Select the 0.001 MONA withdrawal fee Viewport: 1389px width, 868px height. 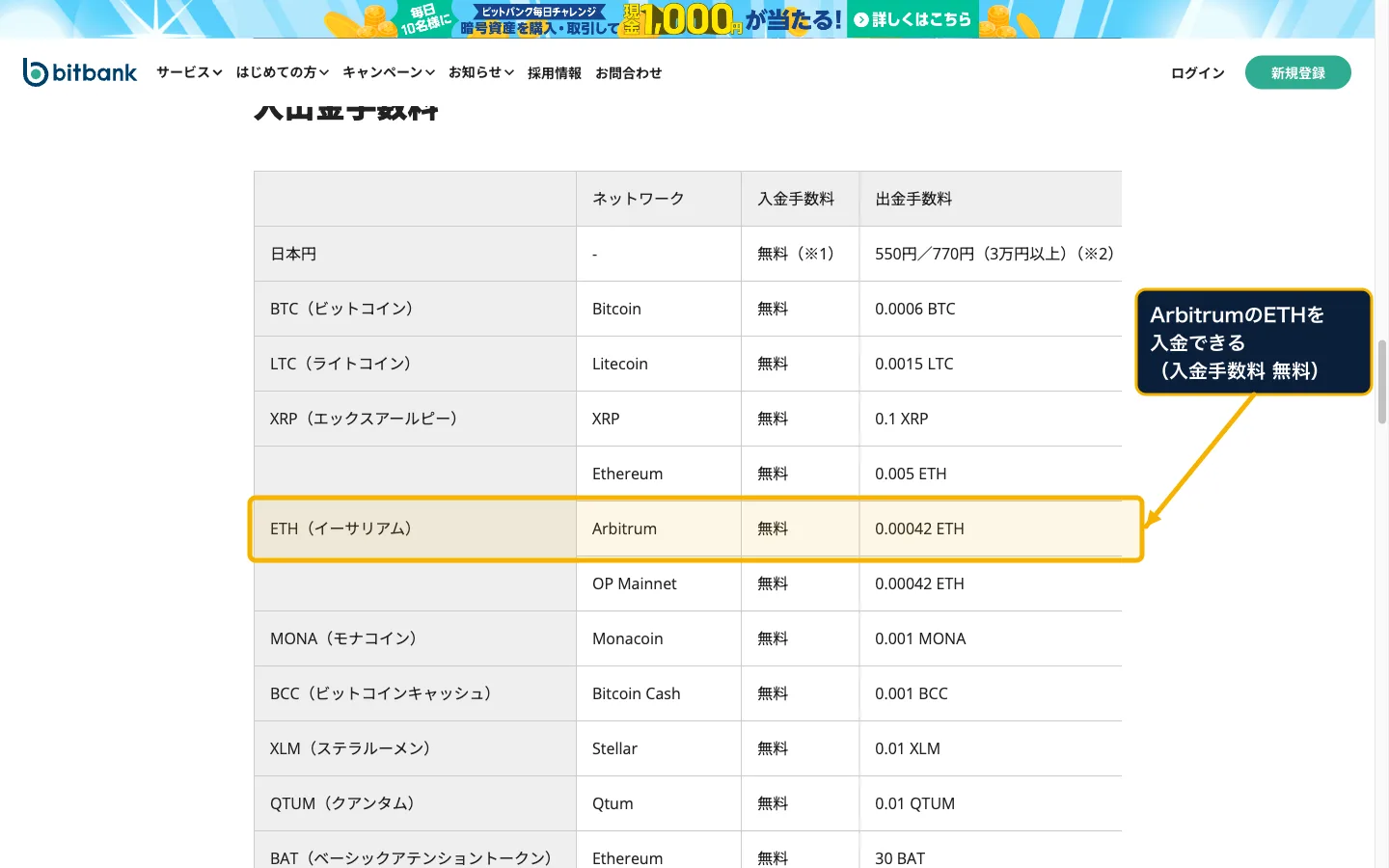click(920, 638)
